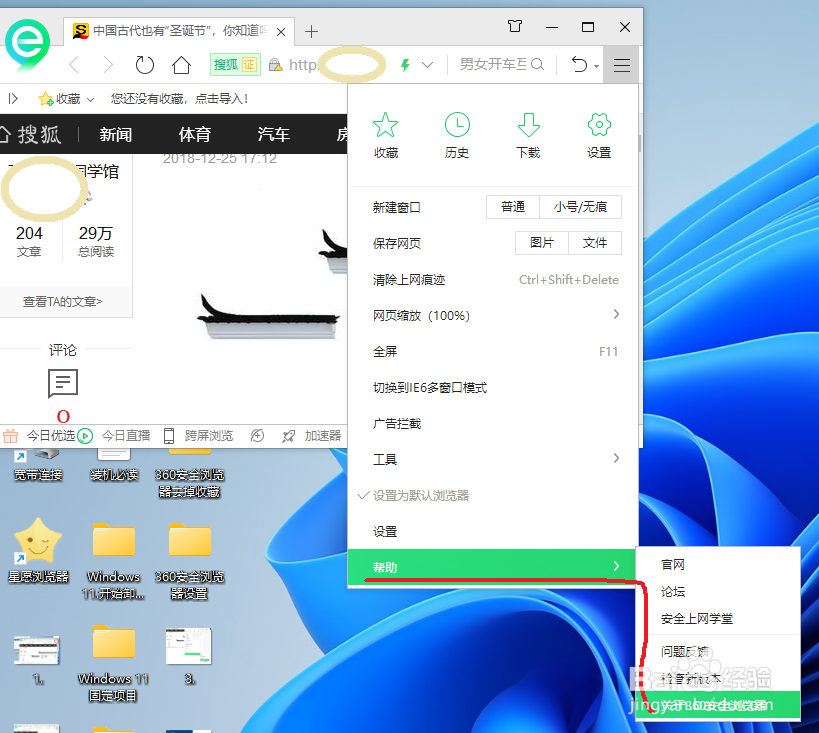
Task: Click the 360 browser logo
Action: coord(27,45)
